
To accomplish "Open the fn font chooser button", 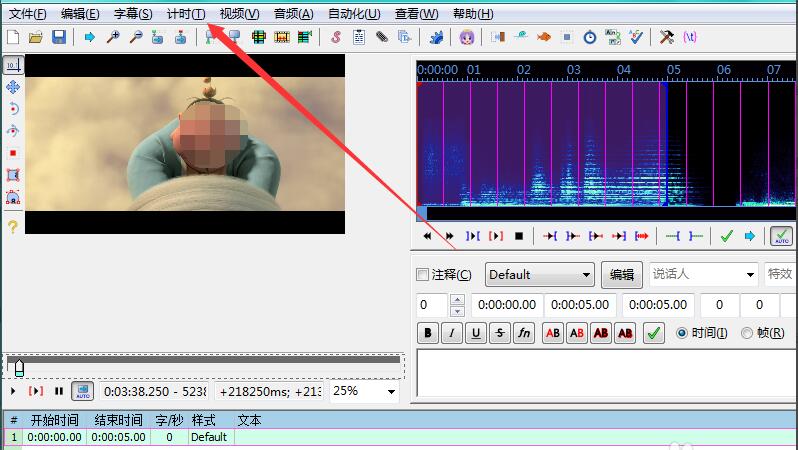I will pyautogui.click(x=524, y=334).
